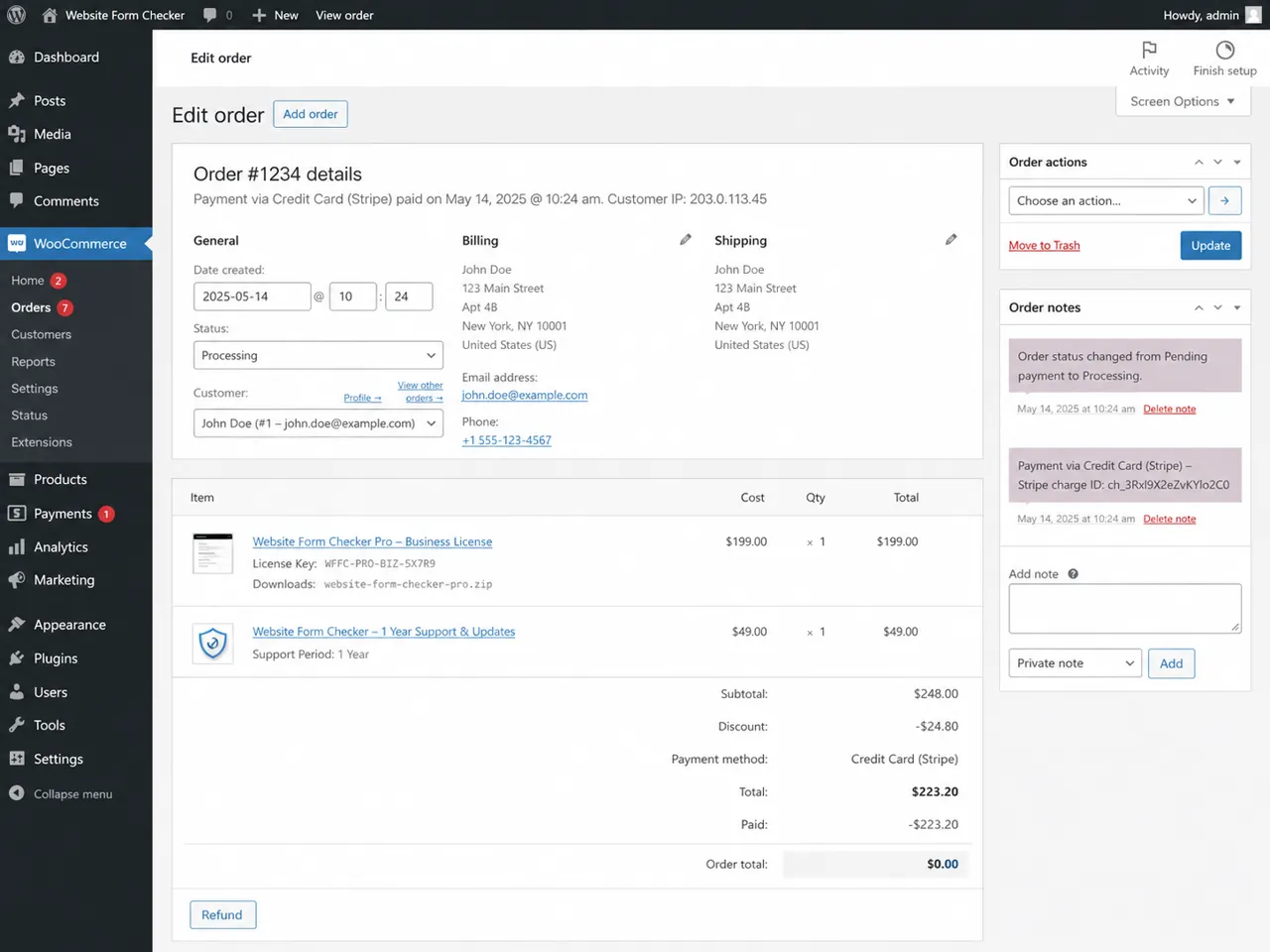Click the phone number link +1 555-123-4567

(x=507, y=440)
